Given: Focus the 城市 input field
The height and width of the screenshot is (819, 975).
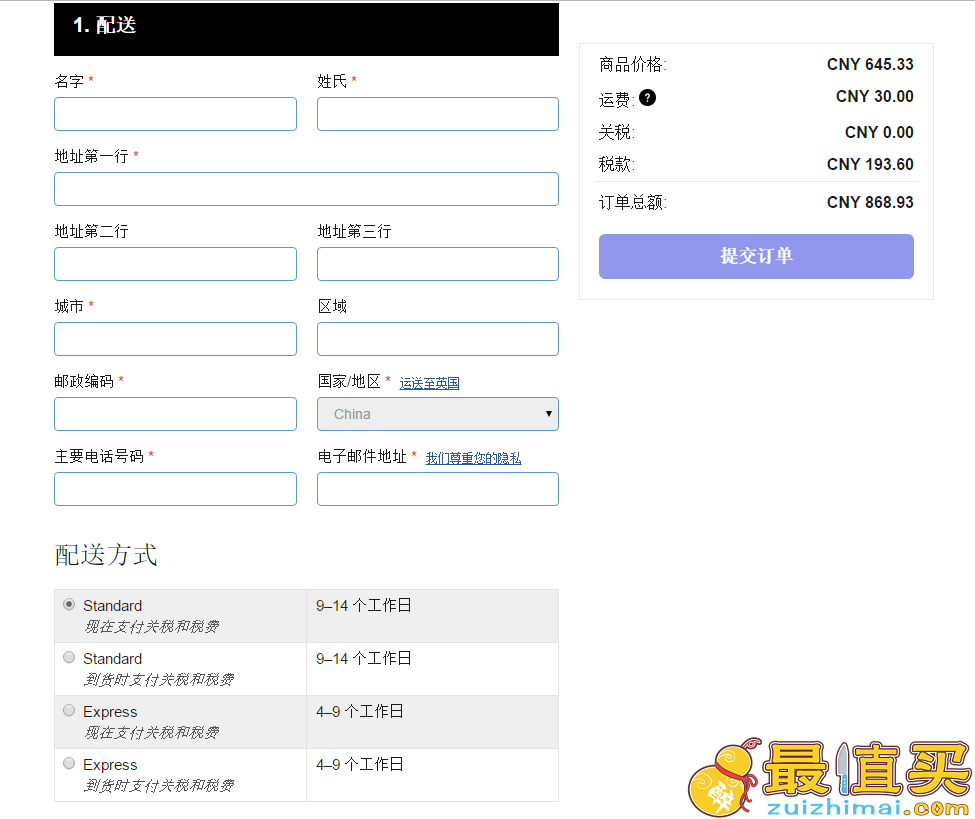Looking at the screenshot, I should (175, 339).
